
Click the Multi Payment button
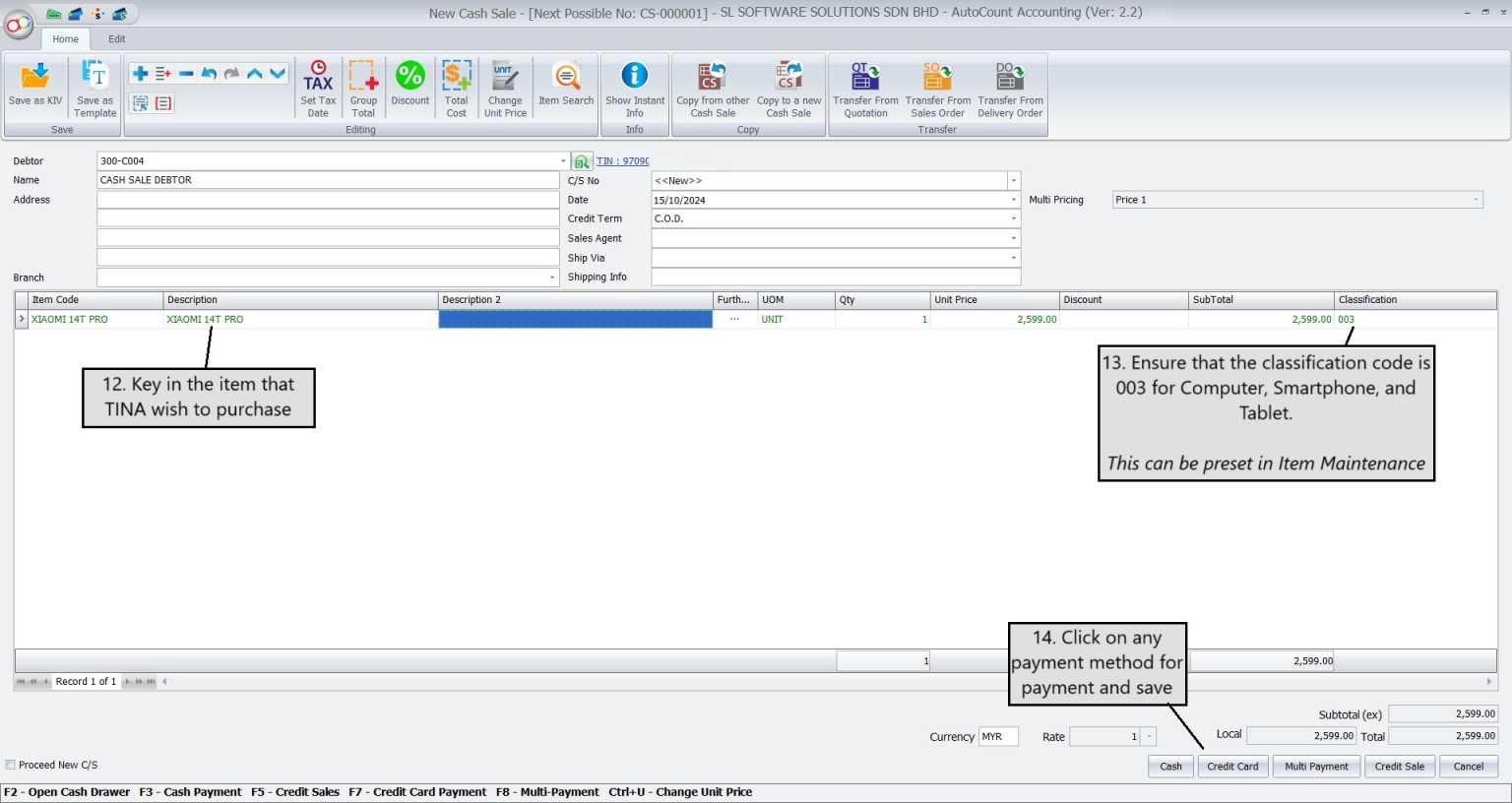point(1316,767)
